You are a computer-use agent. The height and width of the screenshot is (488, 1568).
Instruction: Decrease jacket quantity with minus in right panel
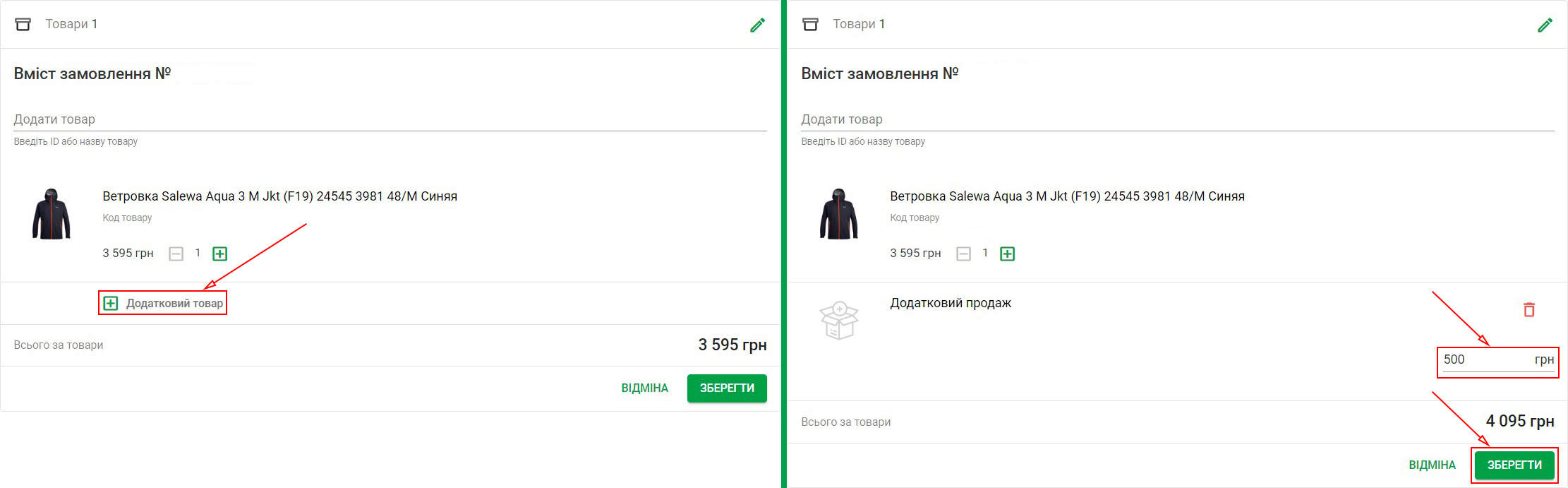coord(964,254)
